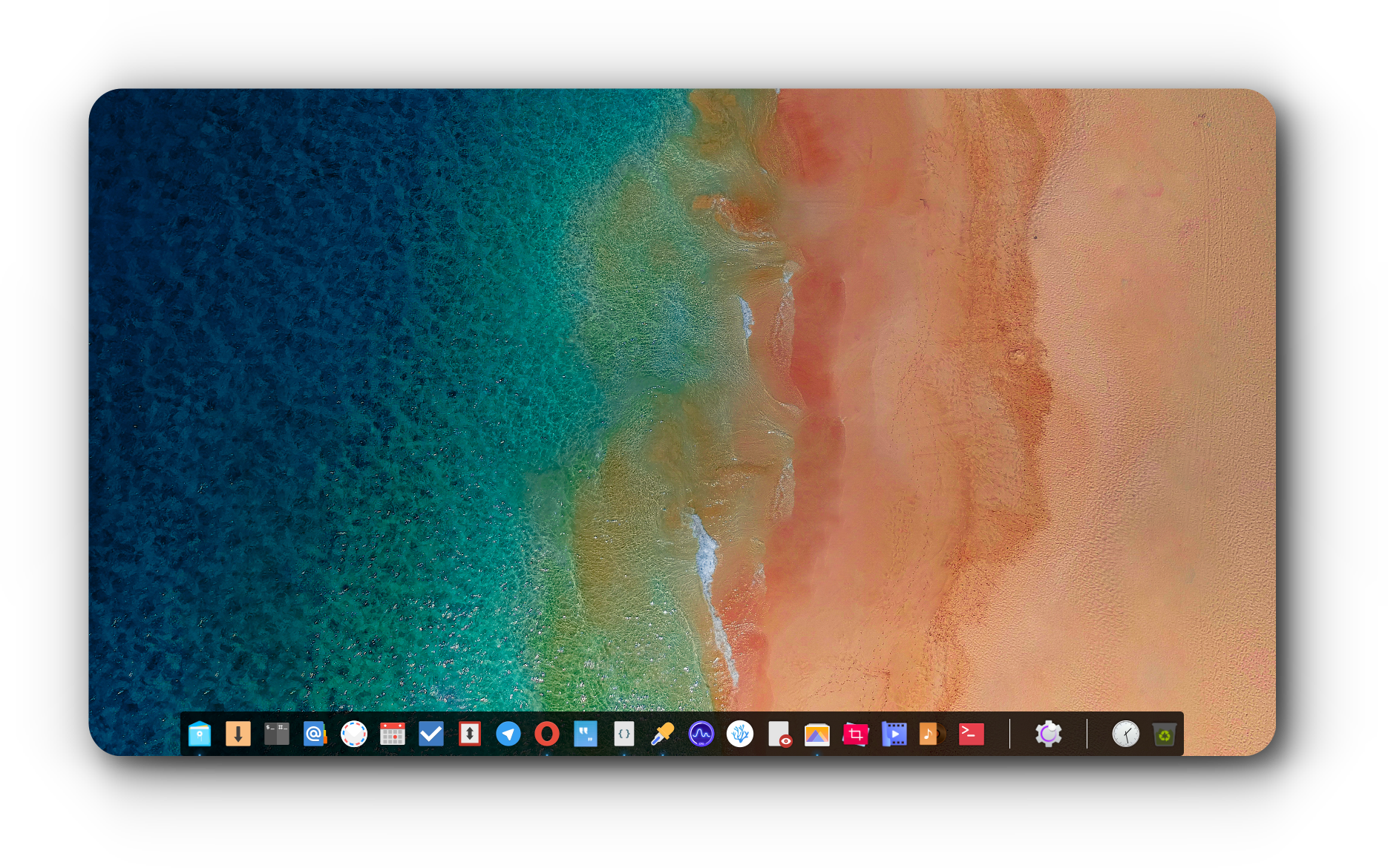The width and height of the screenshot is (1388, 868).
Task: Launch the eyedropper color picker dock icon
Action: pyautogui.click(x=663, y=734)
